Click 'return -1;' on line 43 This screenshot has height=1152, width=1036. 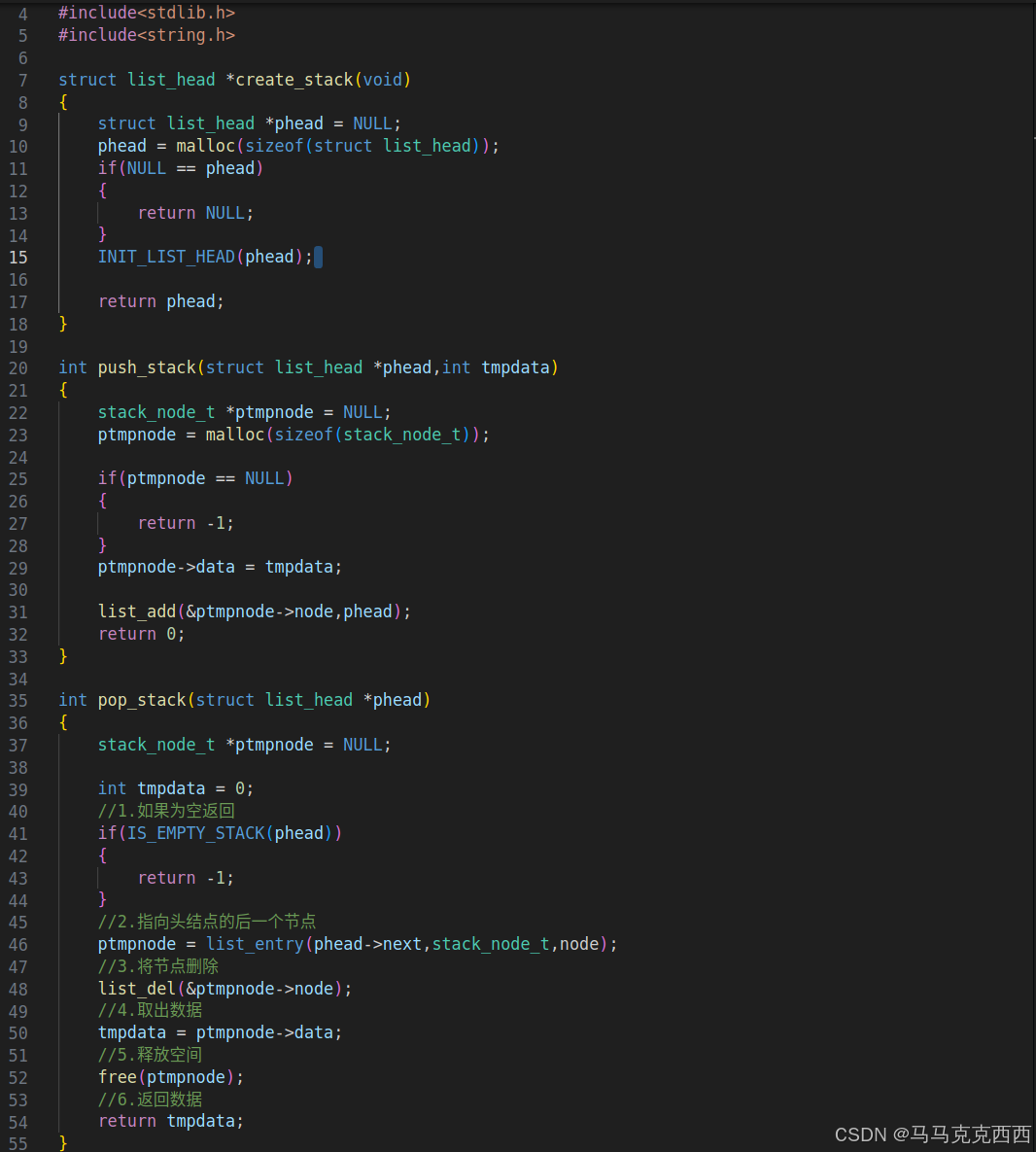187,877
